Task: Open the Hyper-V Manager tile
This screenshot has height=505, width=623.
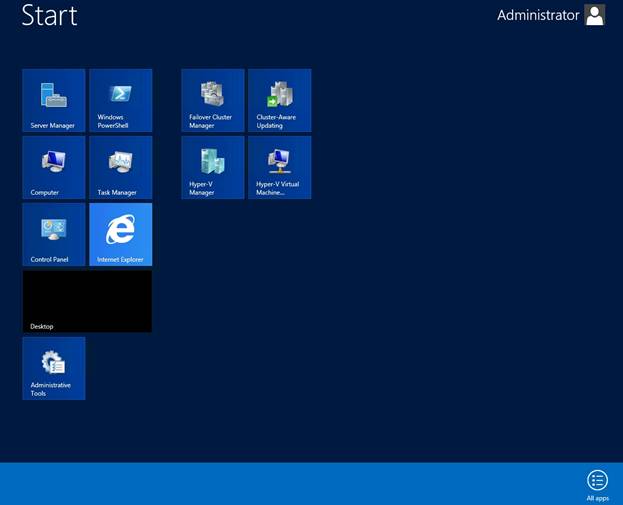Action: (213, 167)
